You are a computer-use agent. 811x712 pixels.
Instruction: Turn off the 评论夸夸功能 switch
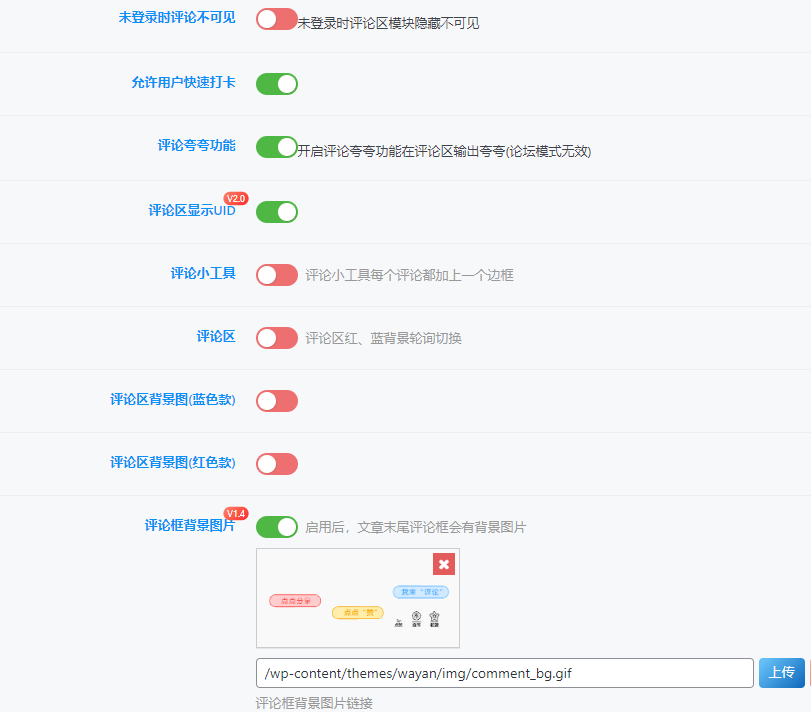(277, 147)
